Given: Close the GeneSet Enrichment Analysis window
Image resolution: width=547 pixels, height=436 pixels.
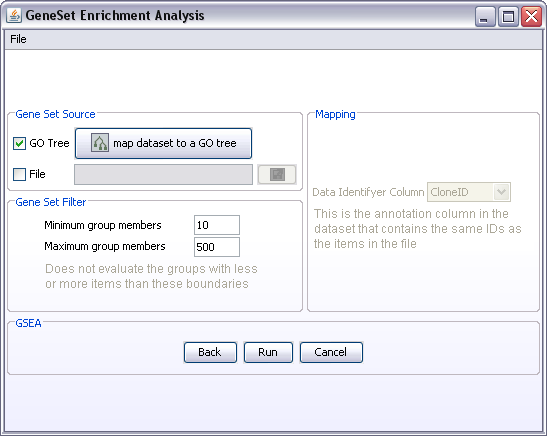Looking at the screenshot, I should coord(531,16).
